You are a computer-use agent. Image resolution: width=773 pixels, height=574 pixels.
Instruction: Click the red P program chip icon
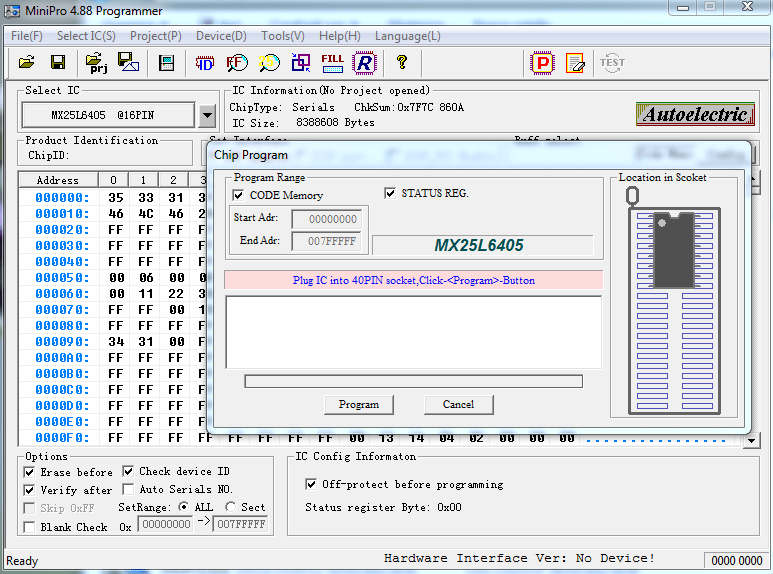click(542, 63)
